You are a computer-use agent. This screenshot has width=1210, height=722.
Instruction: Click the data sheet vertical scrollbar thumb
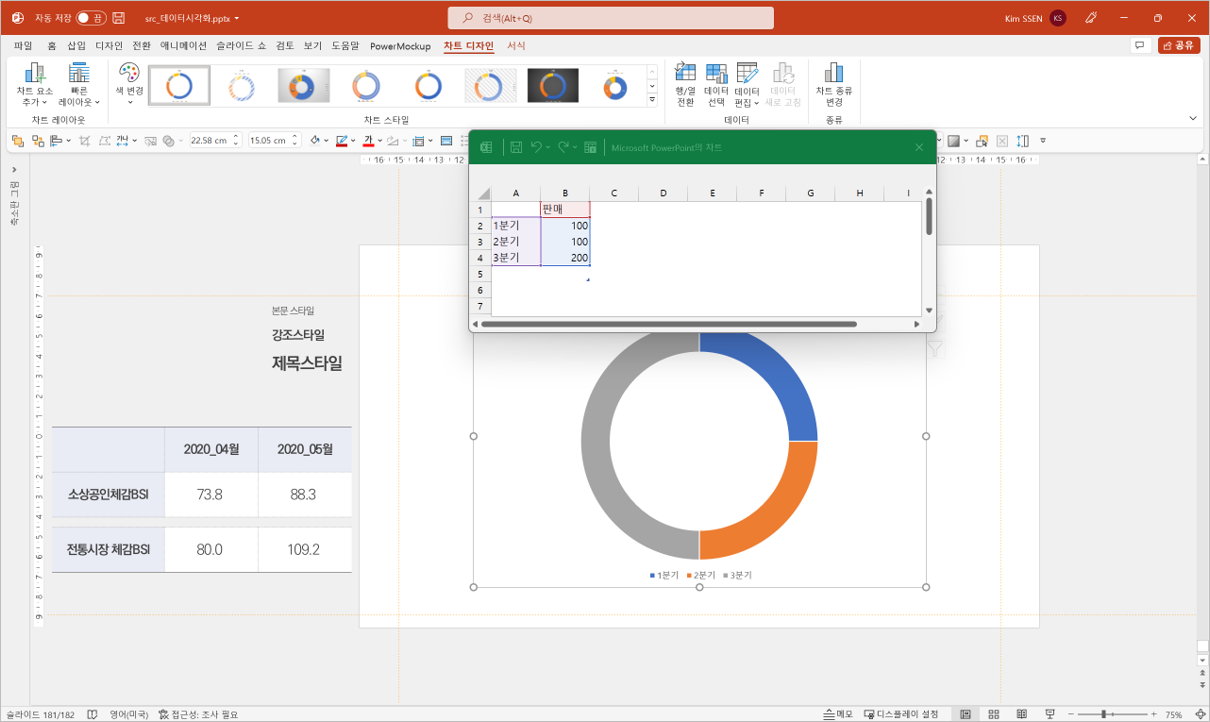coord(929,216)
